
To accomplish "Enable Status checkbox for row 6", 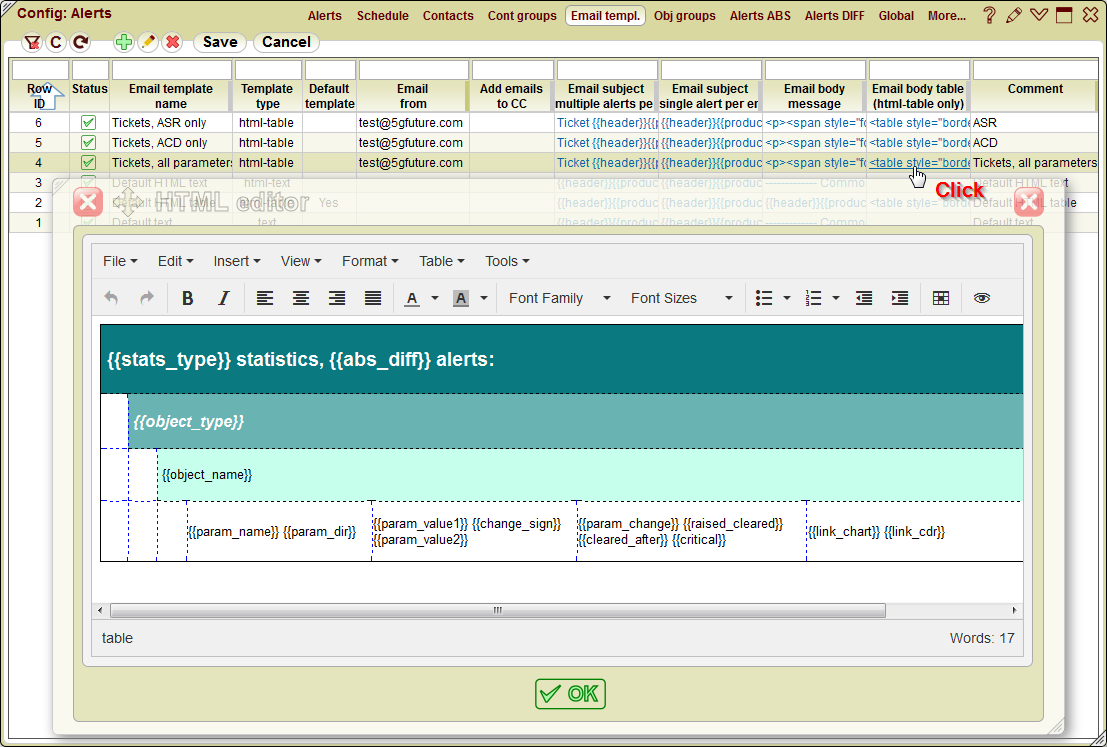I will click(88, 122).
